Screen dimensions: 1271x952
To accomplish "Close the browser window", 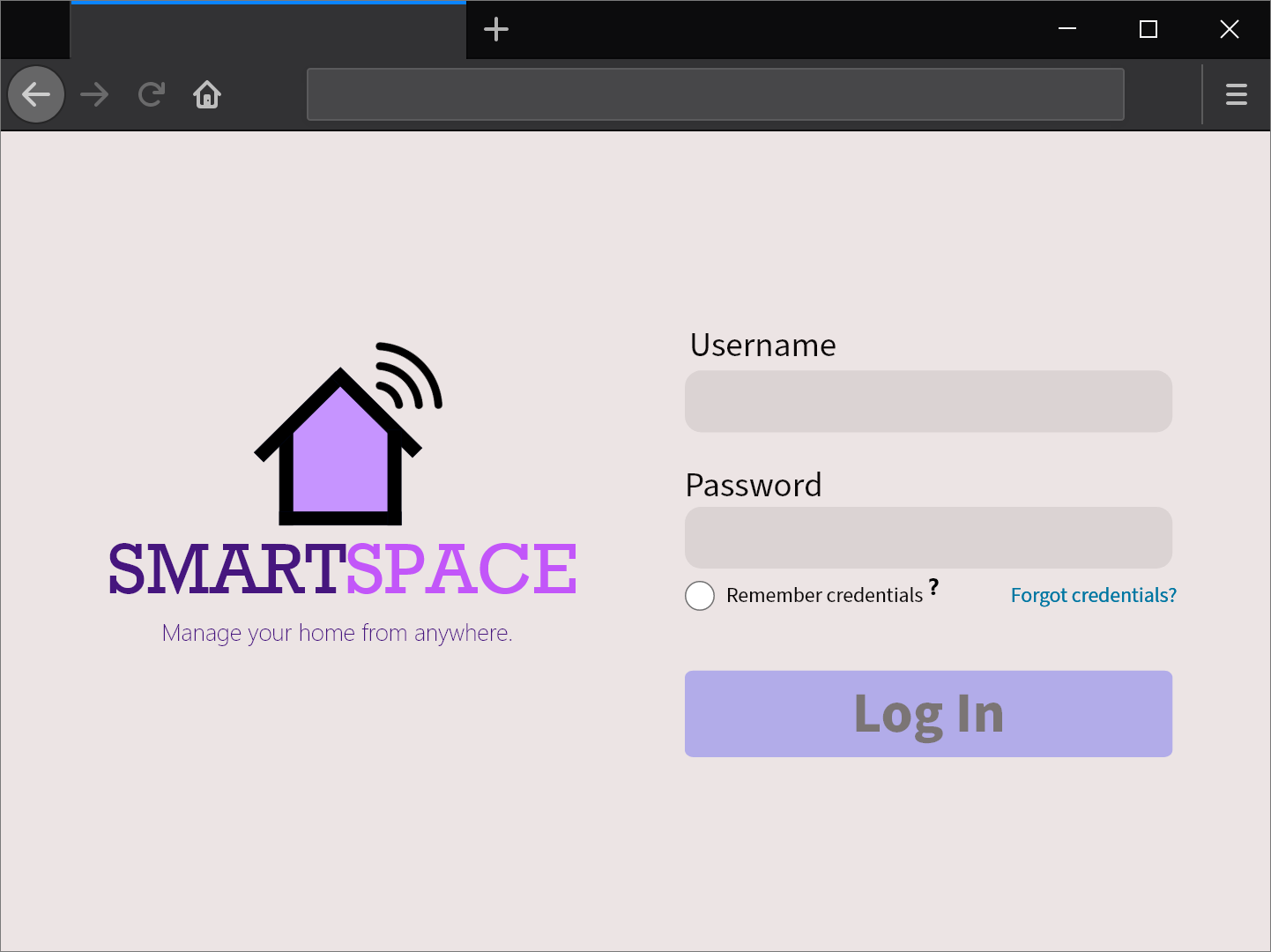I will (x=1229, y=29).
